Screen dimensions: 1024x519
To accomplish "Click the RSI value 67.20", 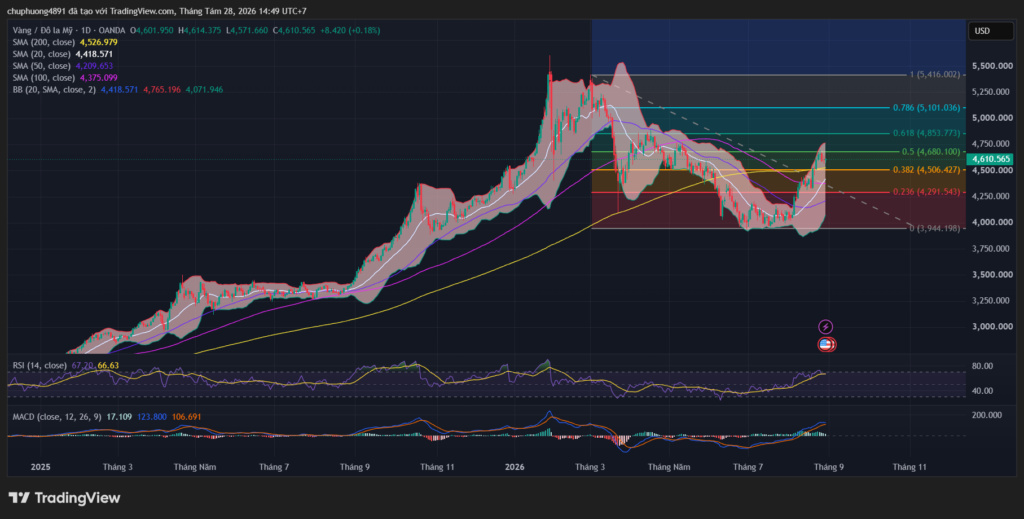I will coord(81,366).
